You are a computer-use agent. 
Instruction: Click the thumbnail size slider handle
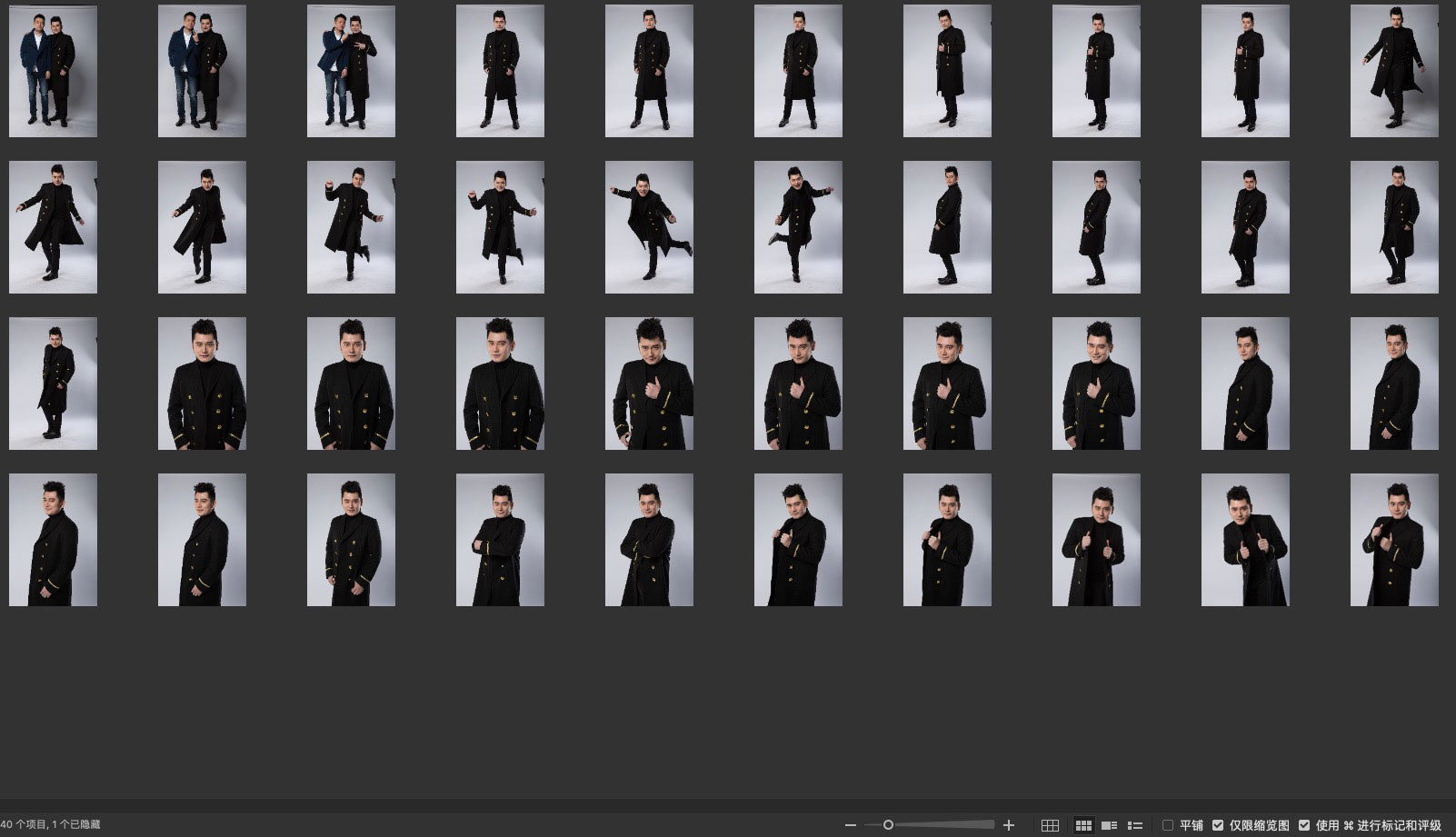point(888,825)
